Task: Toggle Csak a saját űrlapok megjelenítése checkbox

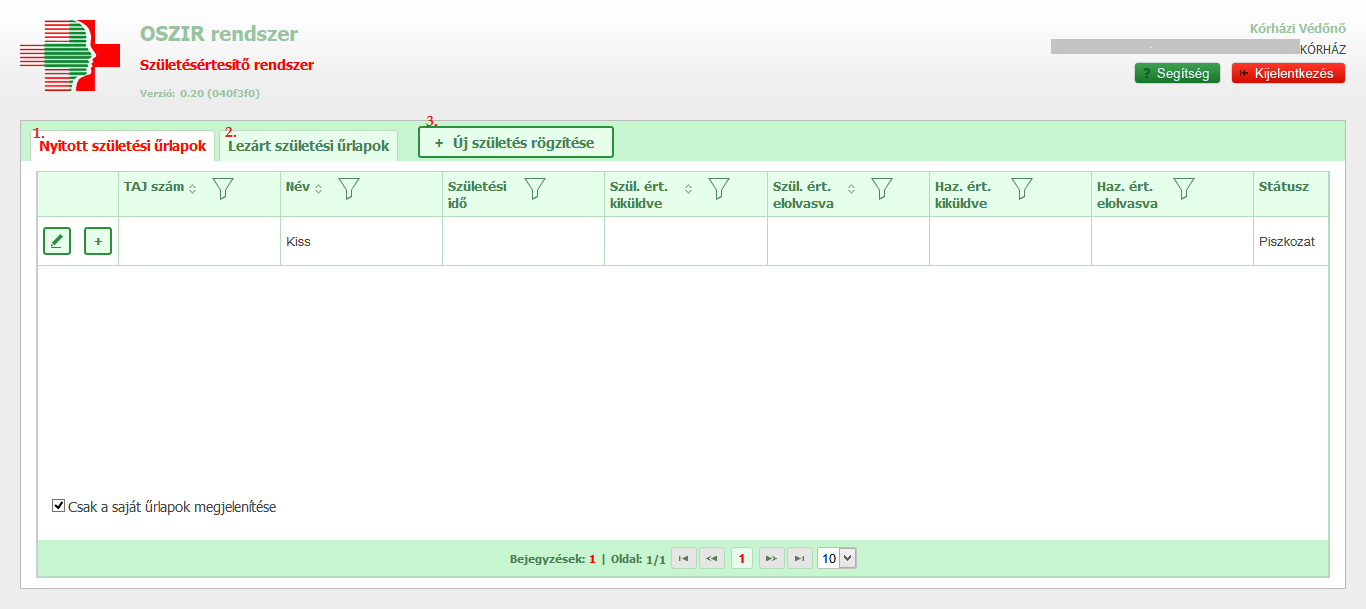Action: 58,506
